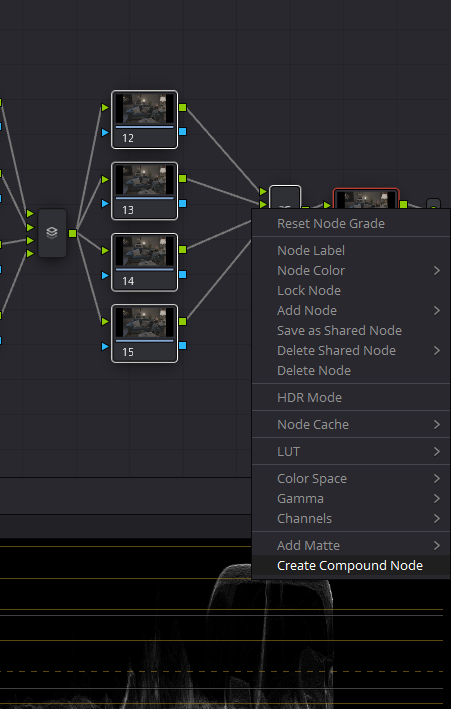The width and height of the screenshot is (451, 709).
Task: Click blue key input of node 15
Action: (105, 346)
